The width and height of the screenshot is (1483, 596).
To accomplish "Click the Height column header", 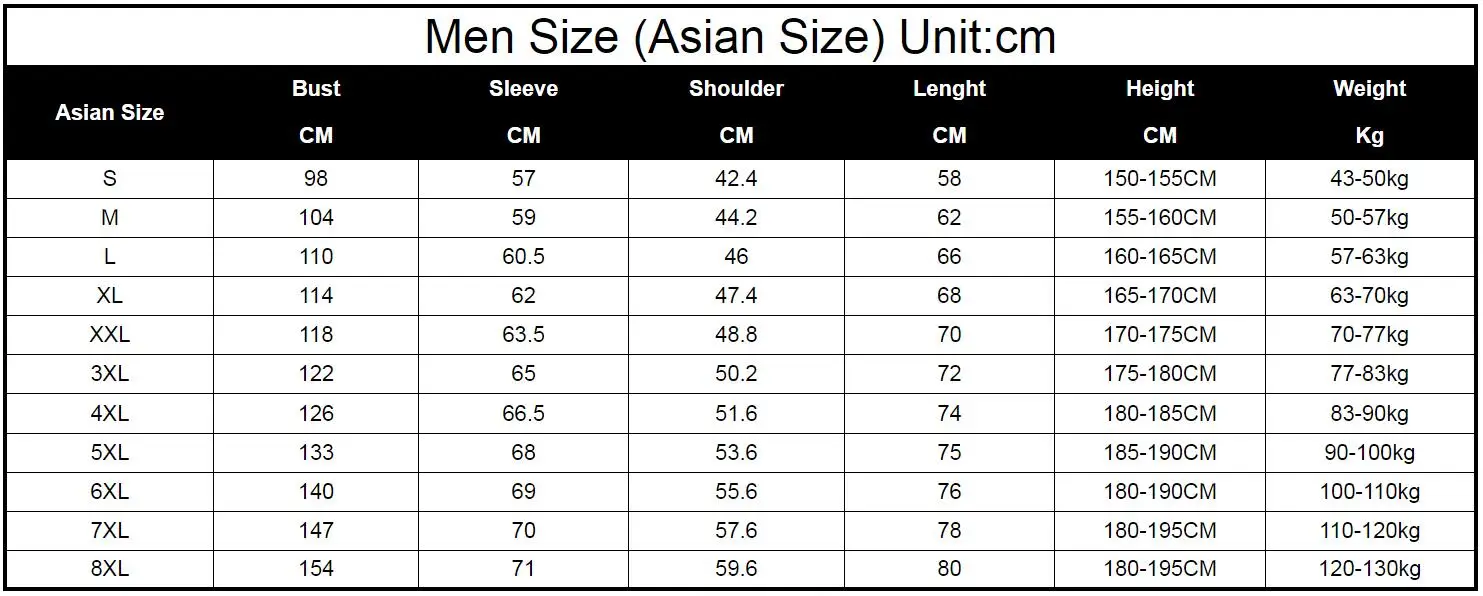I will 1160,89.
